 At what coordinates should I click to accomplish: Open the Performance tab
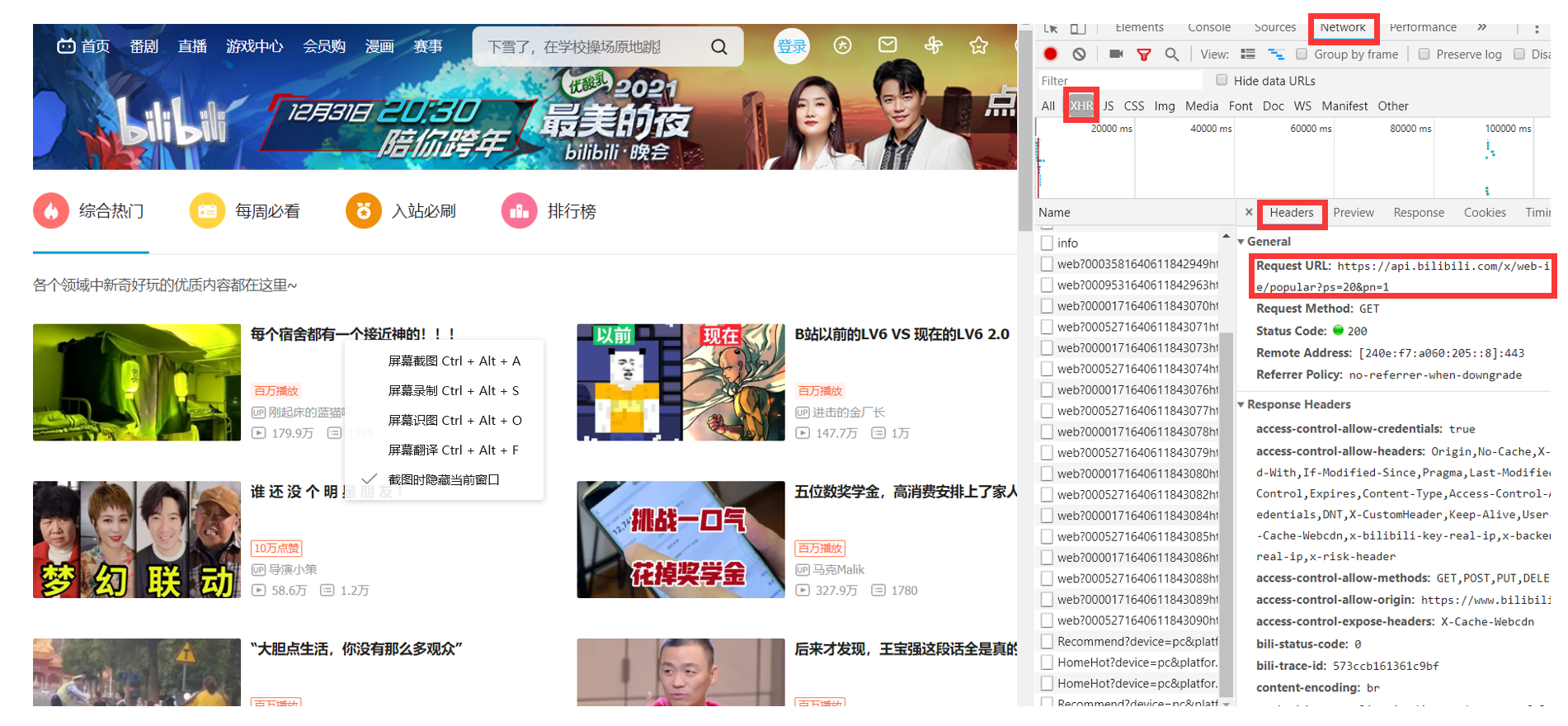click(x=1423, y=27)
